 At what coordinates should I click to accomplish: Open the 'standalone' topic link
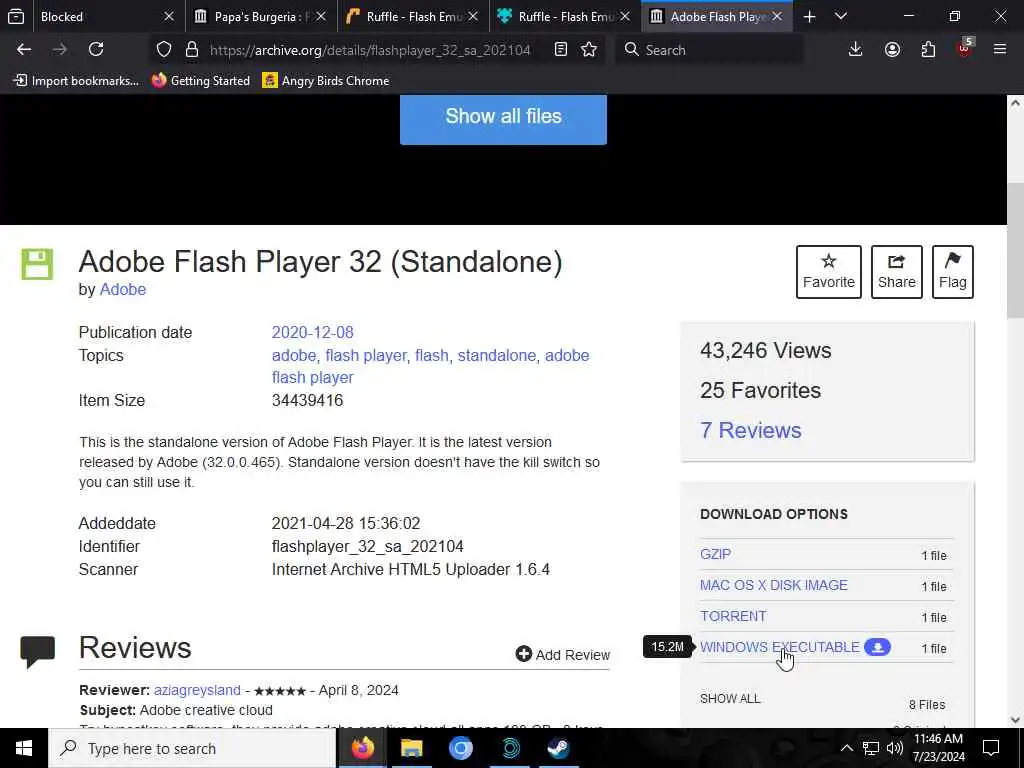click(x=496, y=355)
